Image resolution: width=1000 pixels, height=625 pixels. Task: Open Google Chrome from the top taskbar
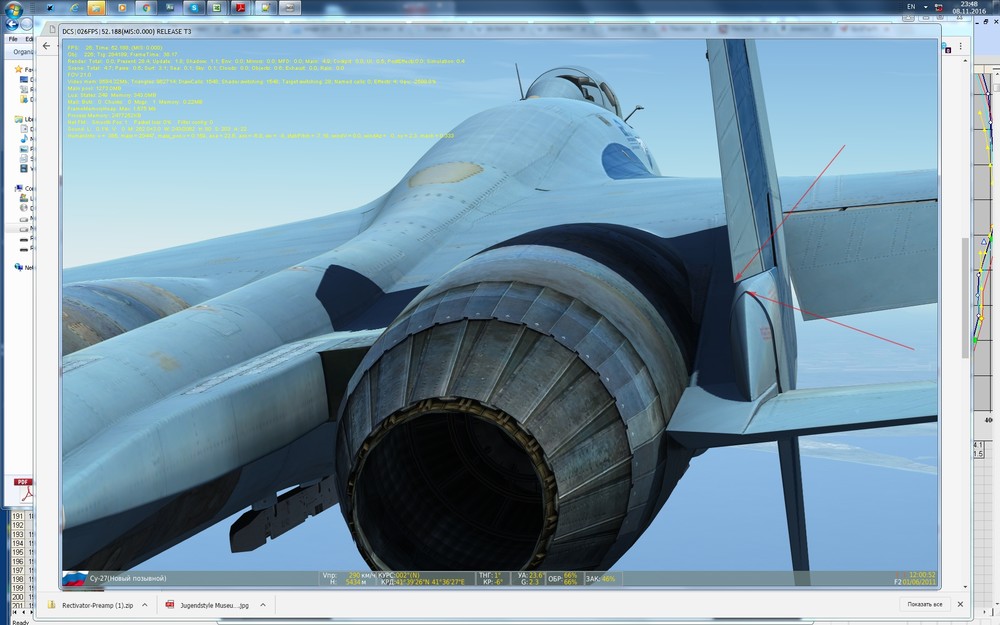[x=144, y=10]
